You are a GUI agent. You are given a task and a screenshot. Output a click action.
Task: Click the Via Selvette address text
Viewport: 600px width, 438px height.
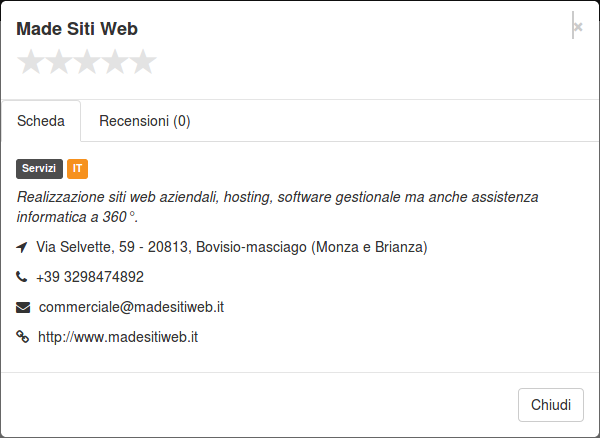(x=232, y=247)
